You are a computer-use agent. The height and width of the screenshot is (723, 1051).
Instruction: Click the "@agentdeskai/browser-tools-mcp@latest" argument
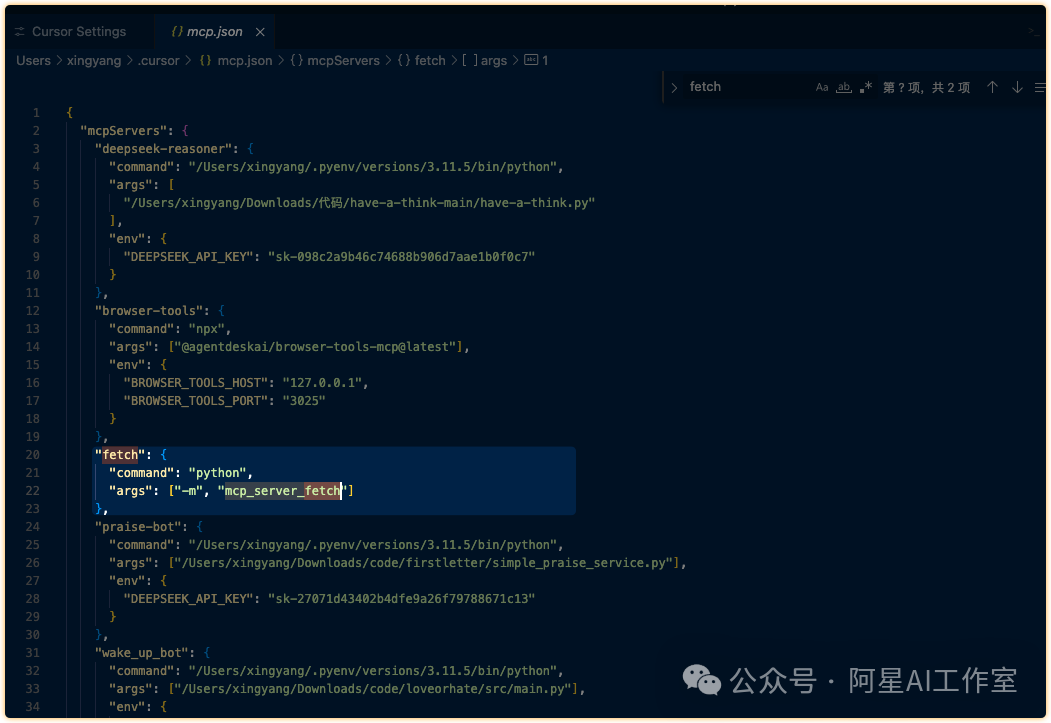click(319, 347)
